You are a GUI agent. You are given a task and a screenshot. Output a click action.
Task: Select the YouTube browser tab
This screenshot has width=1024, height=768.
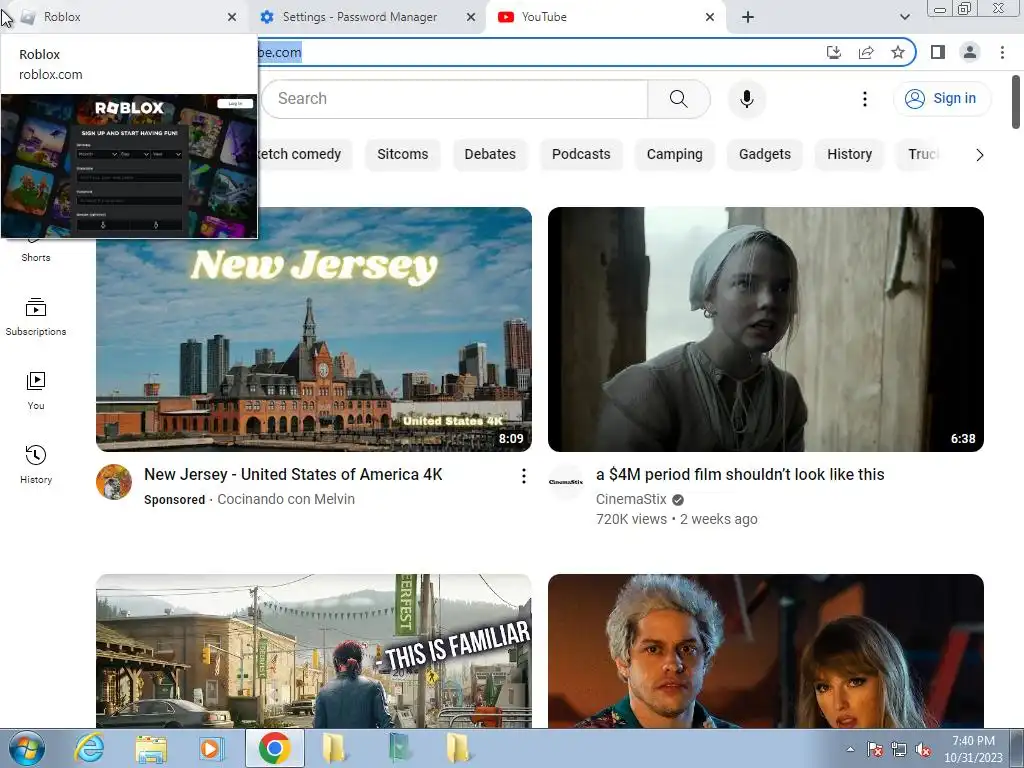(605, 17)
